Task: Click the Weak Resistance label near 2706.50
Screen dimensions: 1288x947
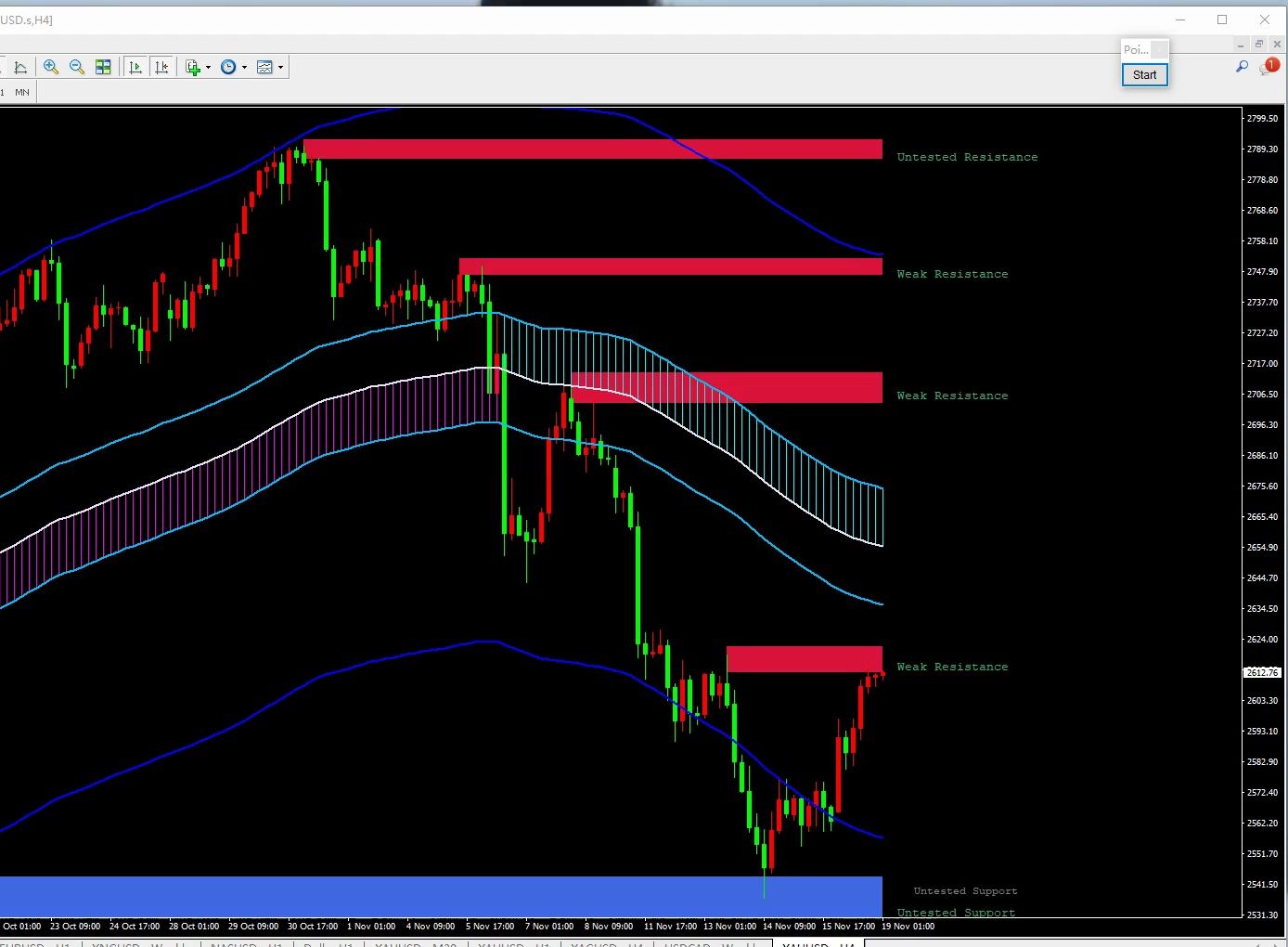Action: coord(952,396)
